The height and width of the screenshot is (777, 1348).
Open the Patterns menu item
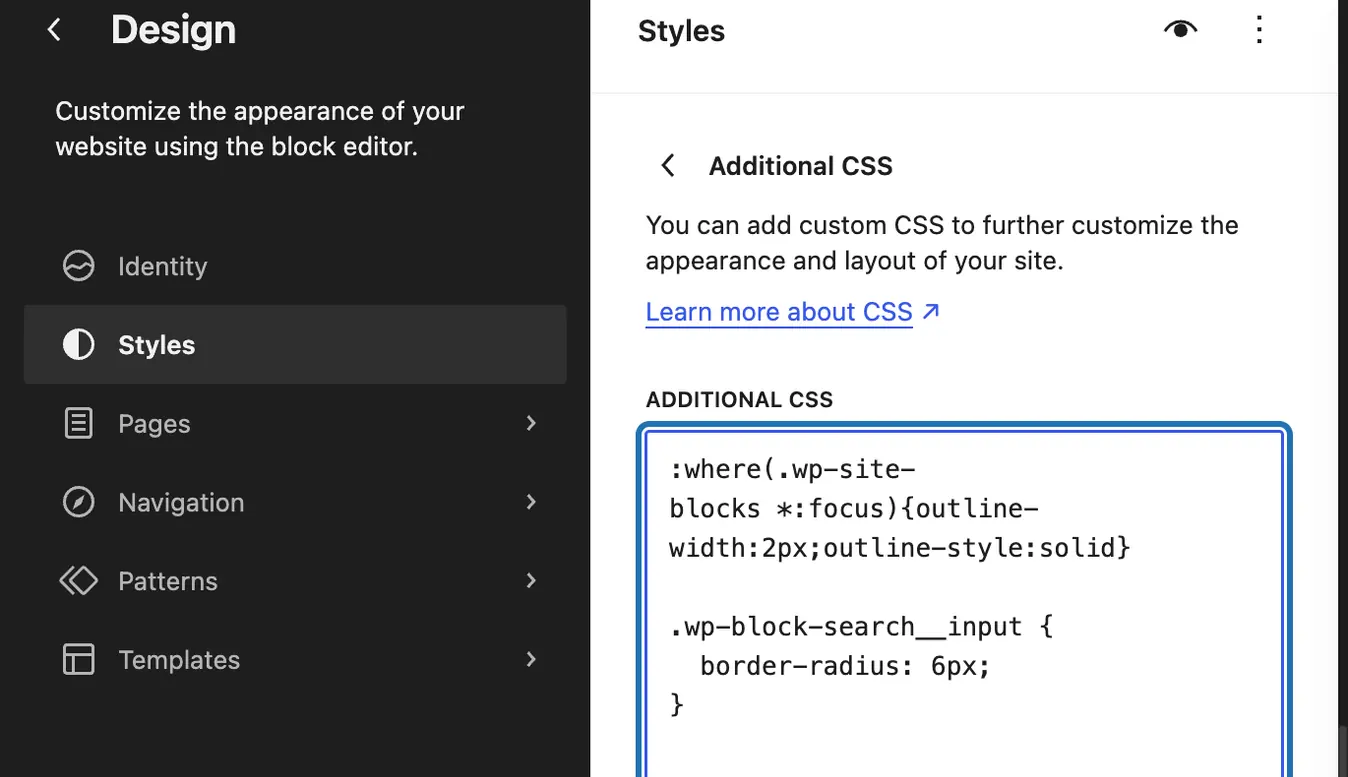point(295,581)
